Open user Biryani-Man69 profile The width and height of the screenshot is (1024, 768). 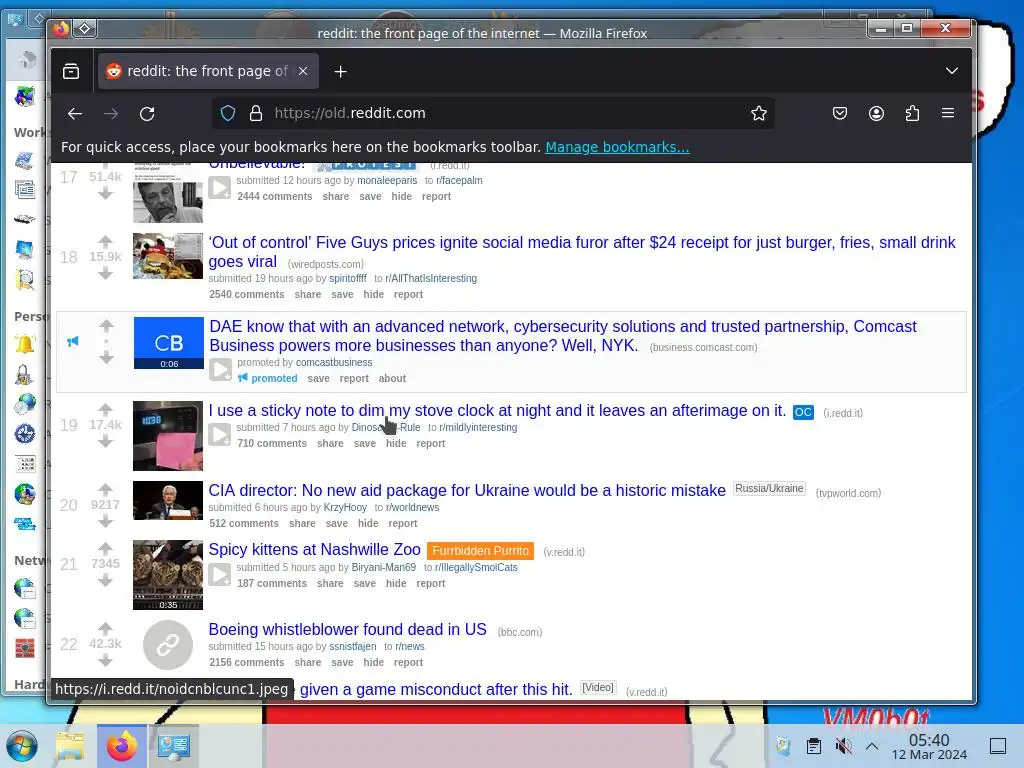click(383, 568)
